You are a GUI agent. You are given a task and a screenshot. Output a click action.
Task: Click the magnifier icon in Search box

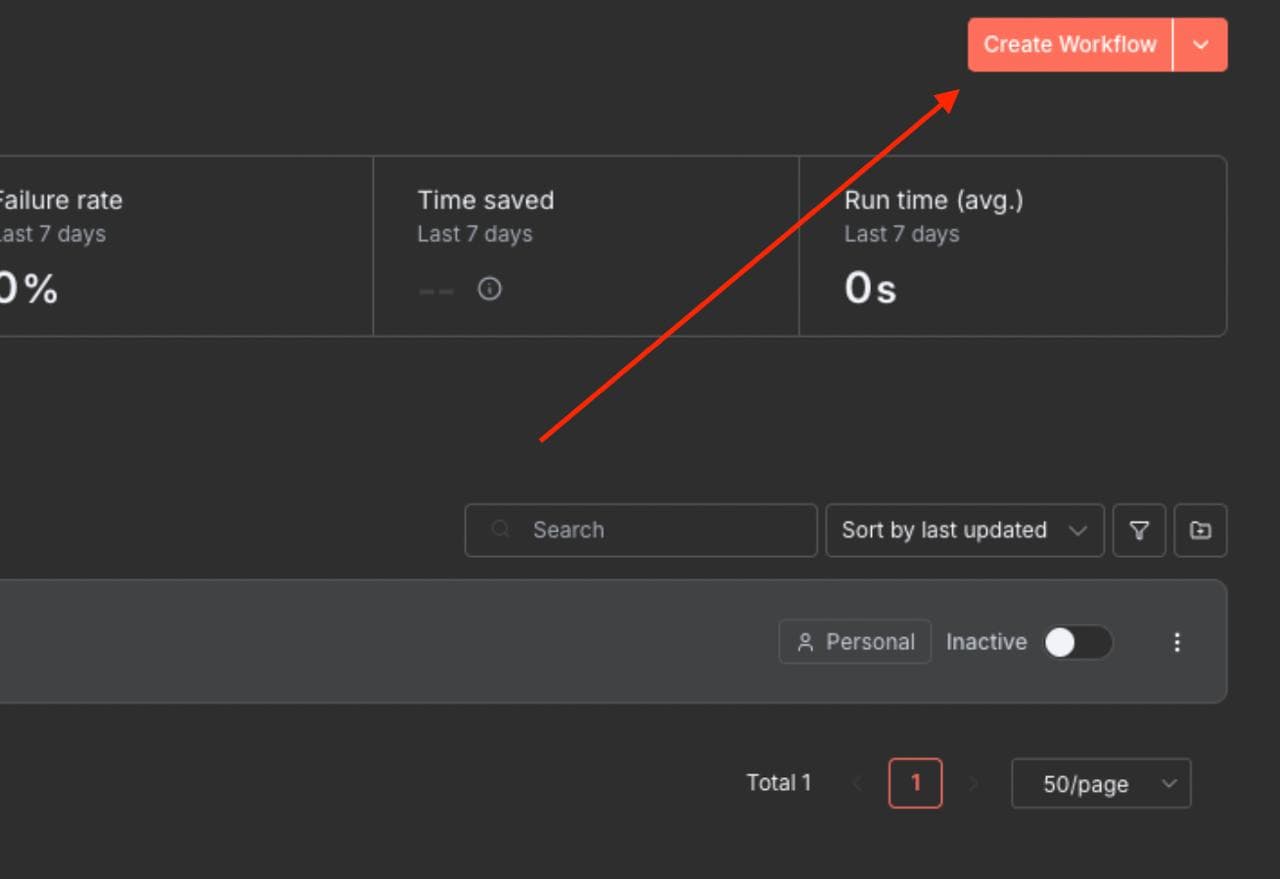click(501, 530)
